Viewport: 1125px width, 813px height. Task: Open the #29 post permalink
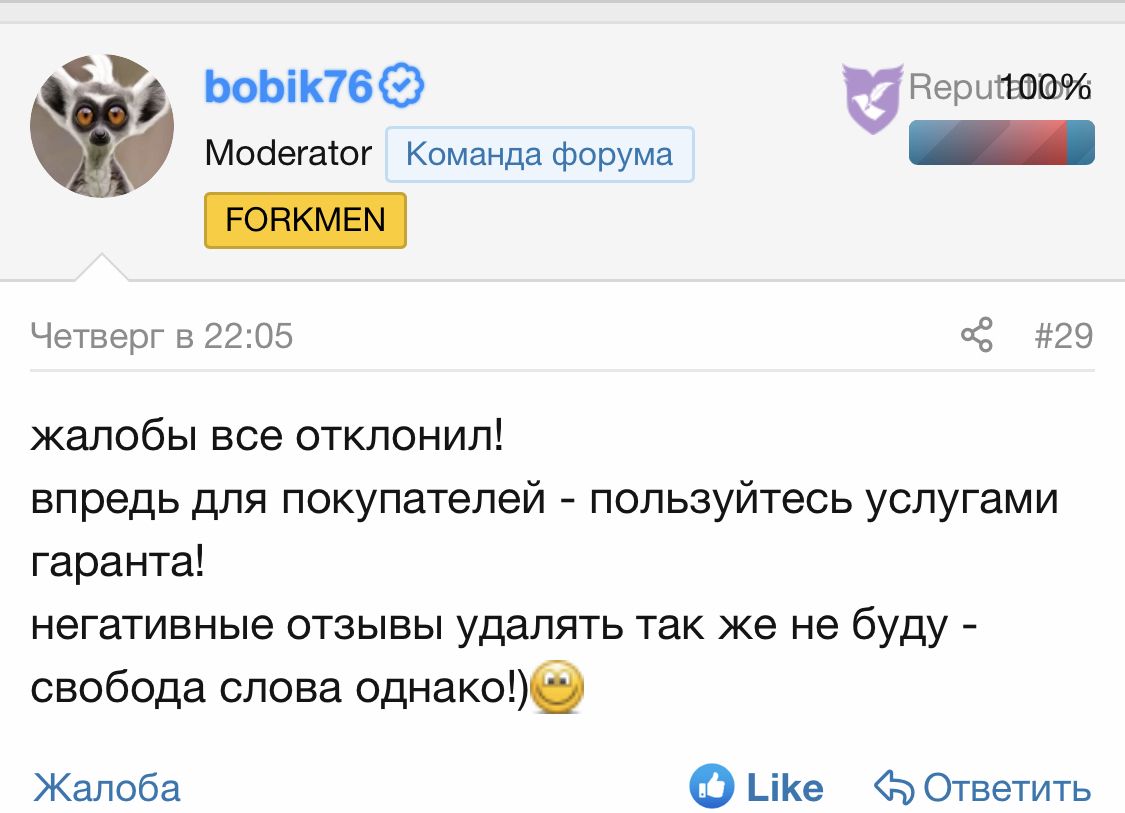point(1063,336)
